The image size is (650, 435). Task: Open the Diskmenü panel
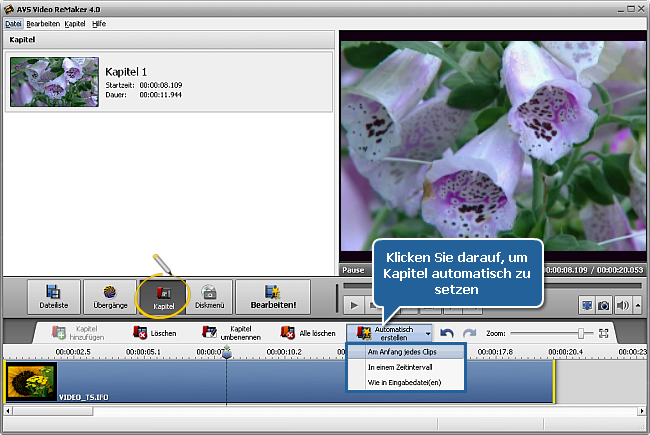(x=209, y=297)
